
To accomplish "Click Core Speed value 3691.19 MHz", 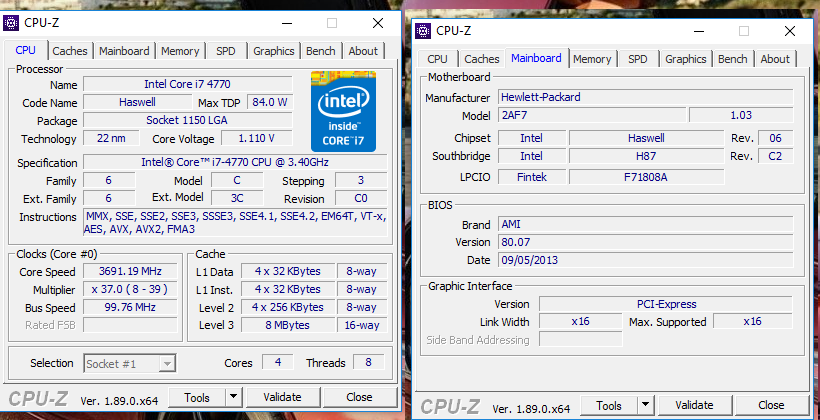I will tap(130, 271).
